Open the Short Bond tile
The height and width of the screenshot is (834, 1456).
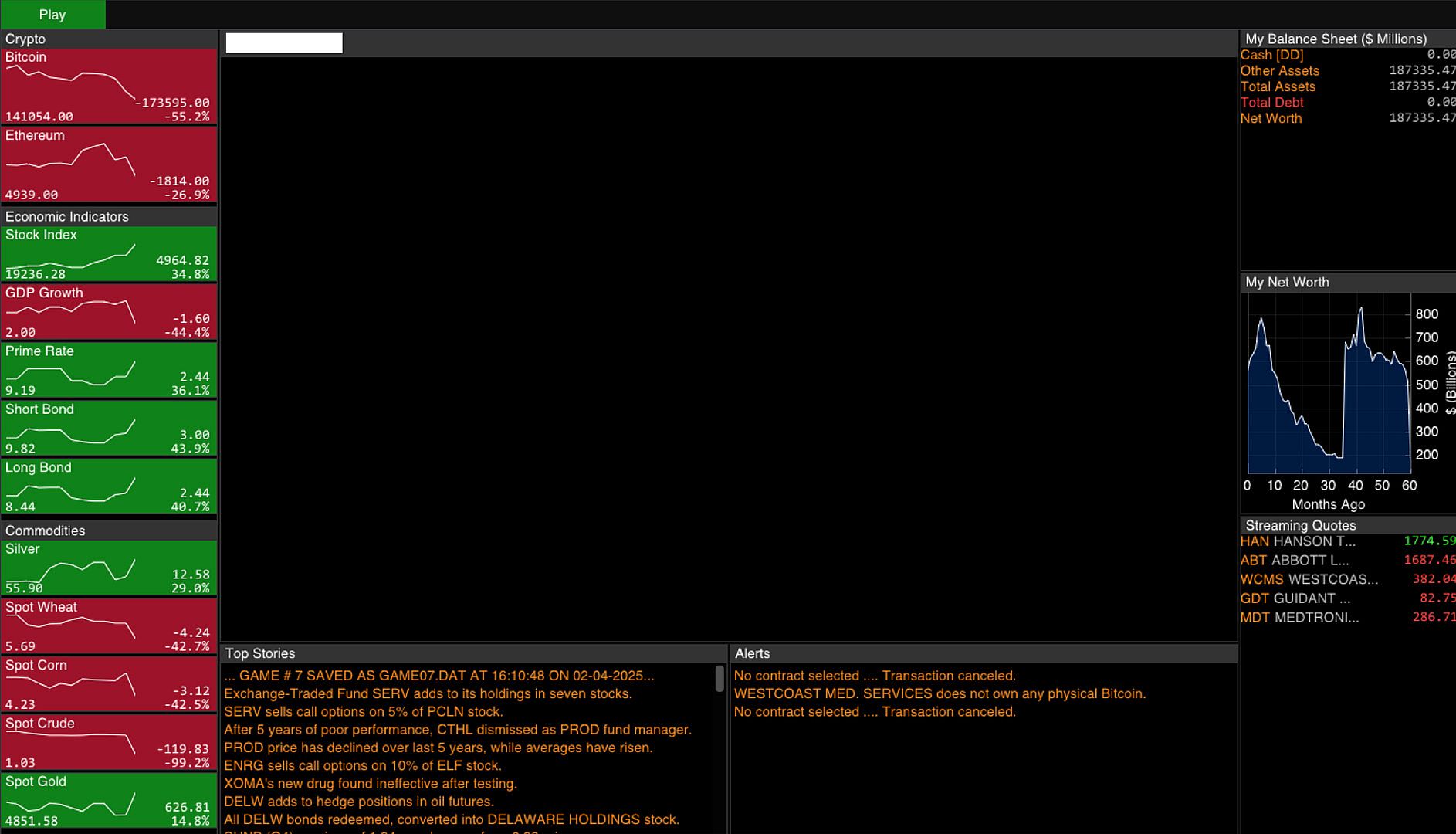pos(109,428)
